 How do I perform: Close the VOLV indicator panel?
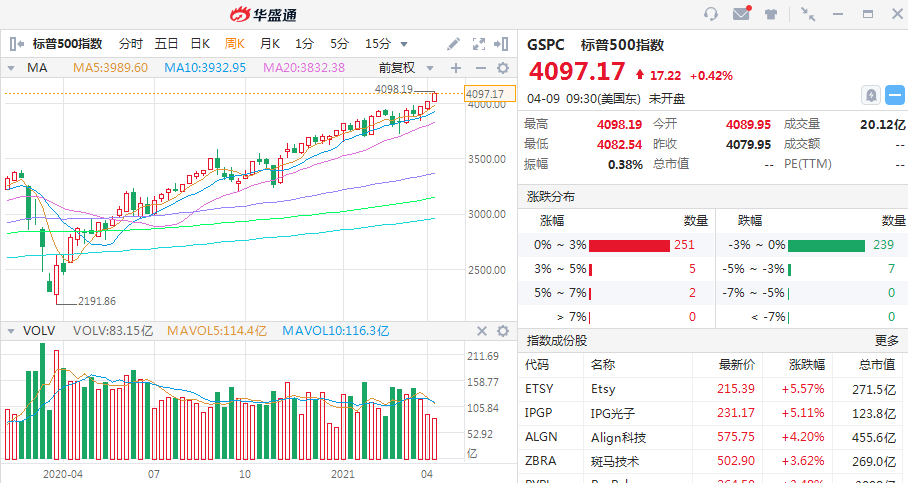tap(482, 331)
